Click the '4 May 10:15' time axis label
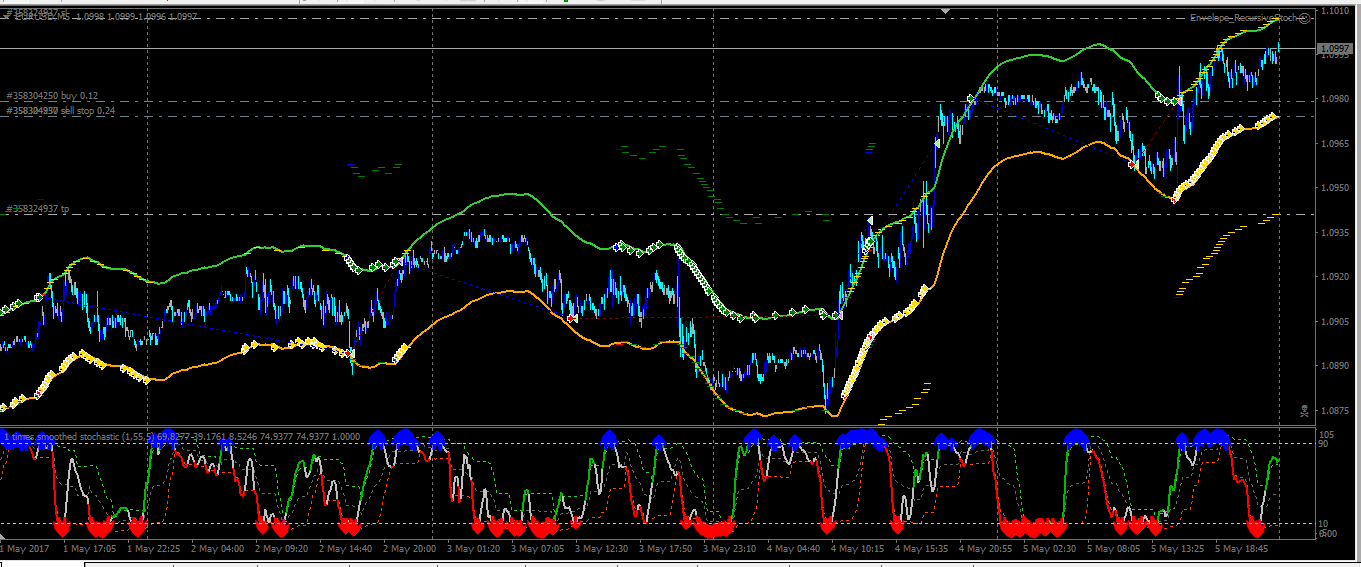This screenshot has height=567, width=1361. 857,549
